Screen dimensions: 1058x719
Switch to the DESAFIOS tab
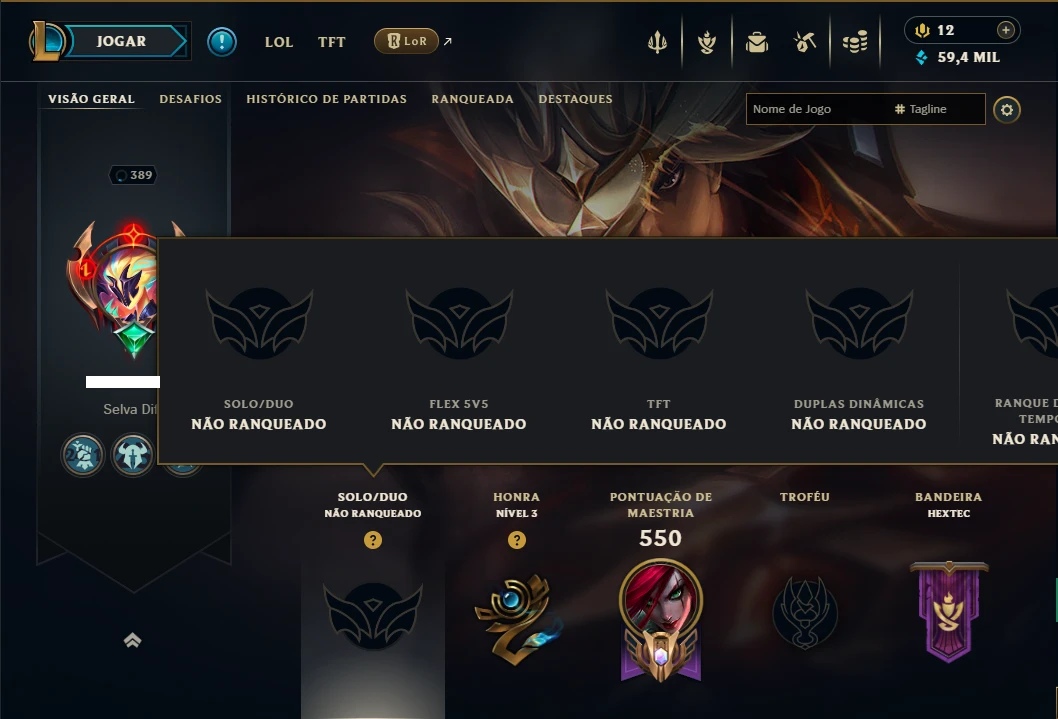(x=190, y=99)
